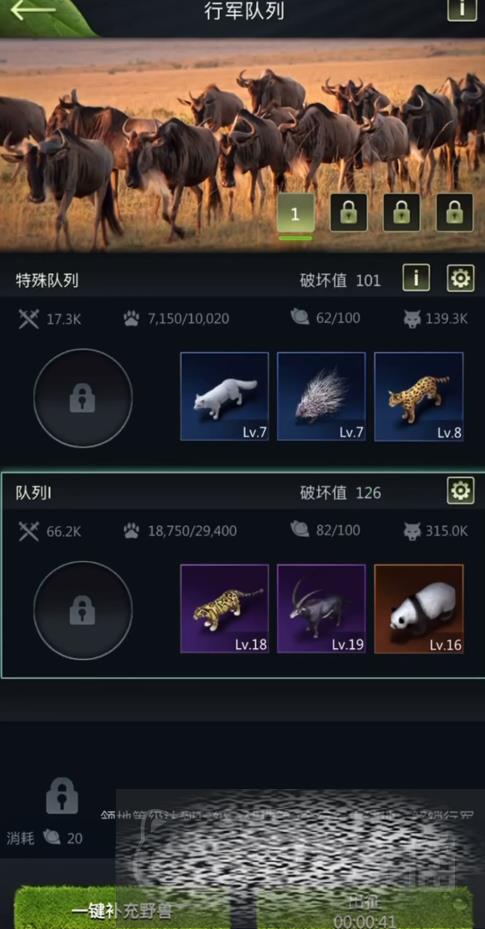Open the info icon beside 特殊队列 破坏值 101
This screenshot has width=485, height=929.
[x=416, y=278]
